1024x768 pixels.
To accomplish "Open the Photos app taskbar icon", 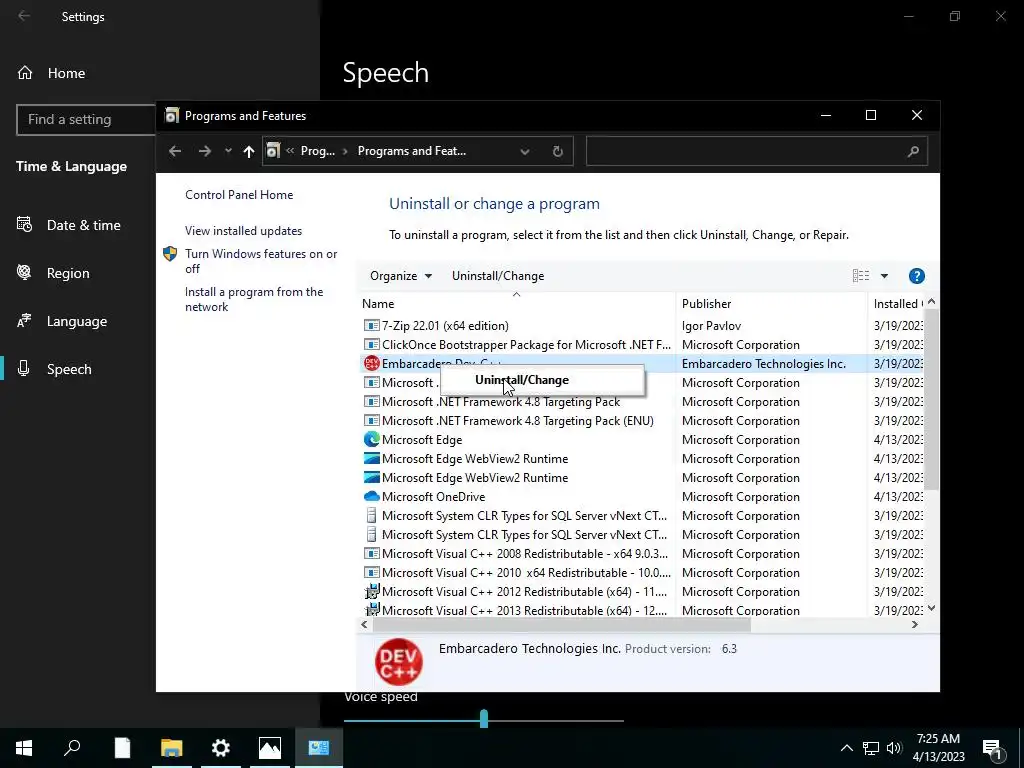I will point(270,748).
